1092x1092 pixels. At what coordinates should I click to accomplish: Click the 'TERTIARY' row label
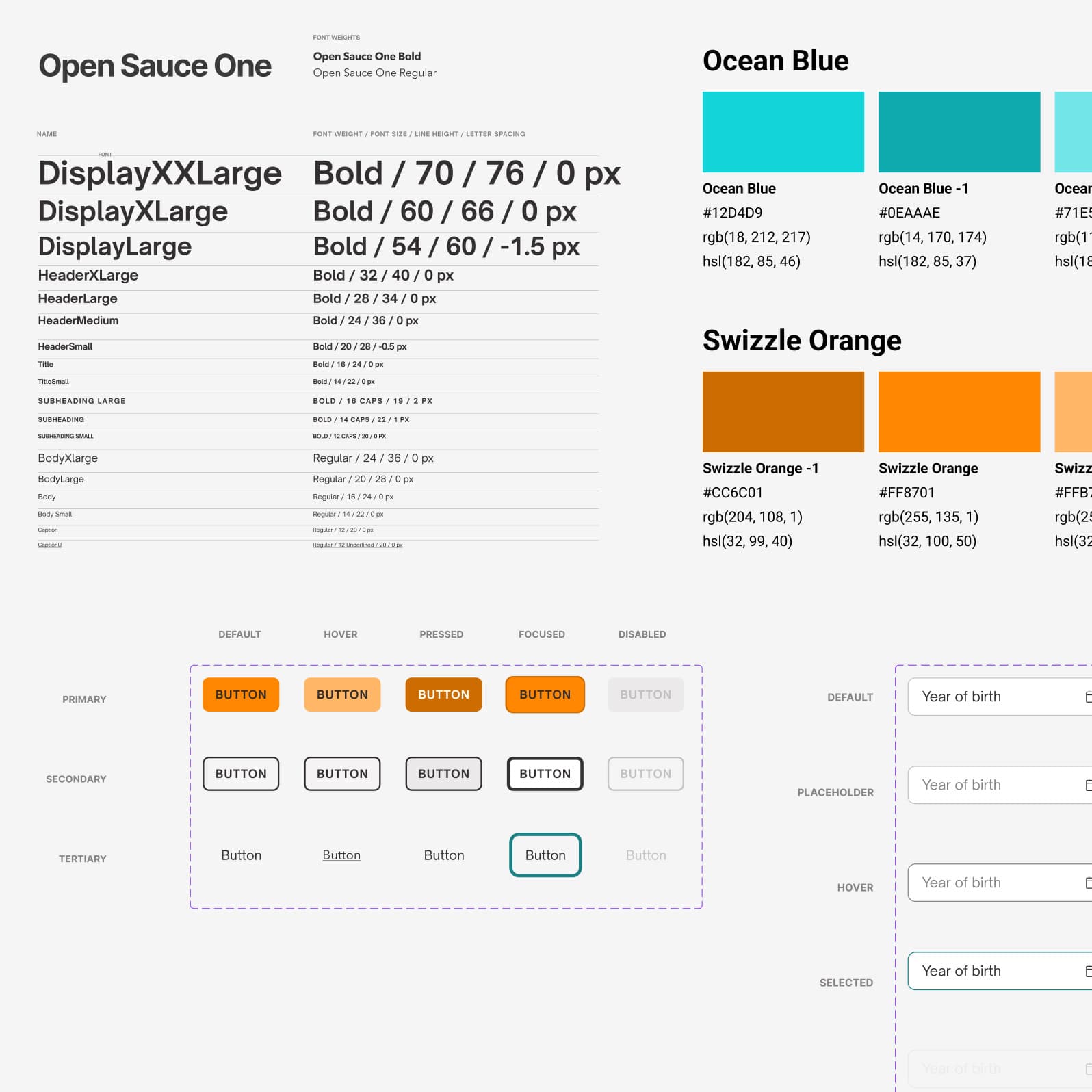[83, 859]
